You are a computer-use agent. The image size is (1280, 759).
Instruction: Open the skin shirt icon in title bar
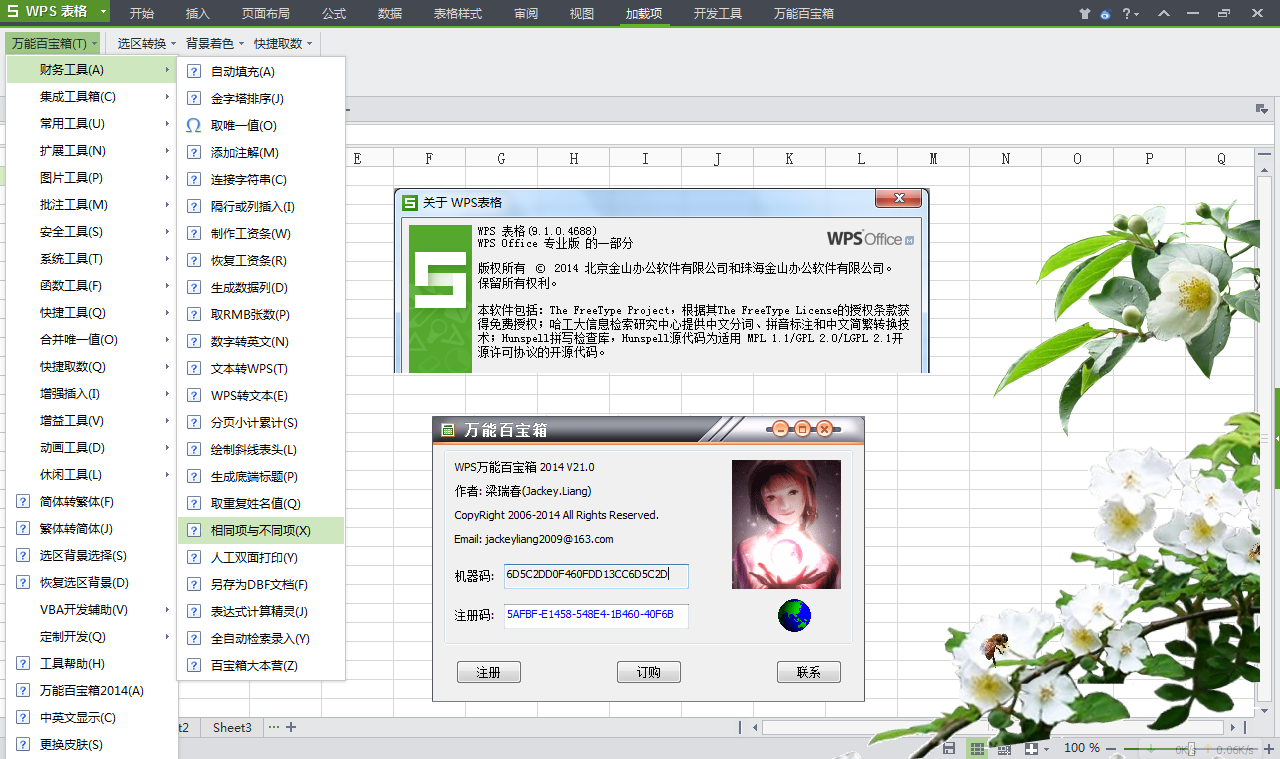tap(1086, 14)
